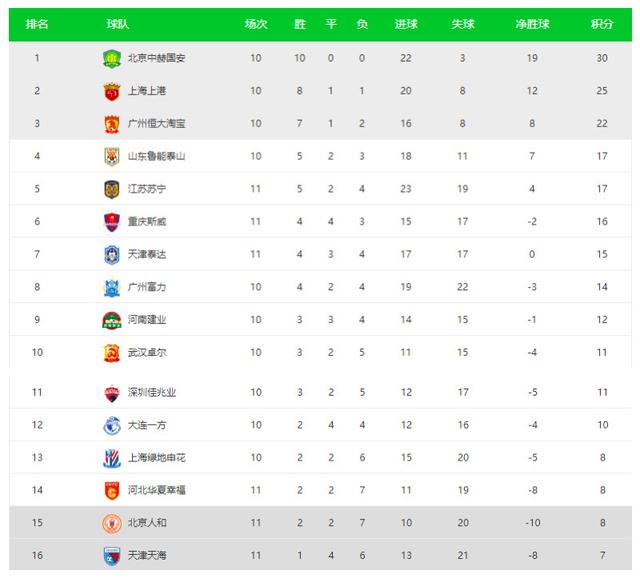Select the 大连一方 club logo
The image size is (640, 578).
111,425
